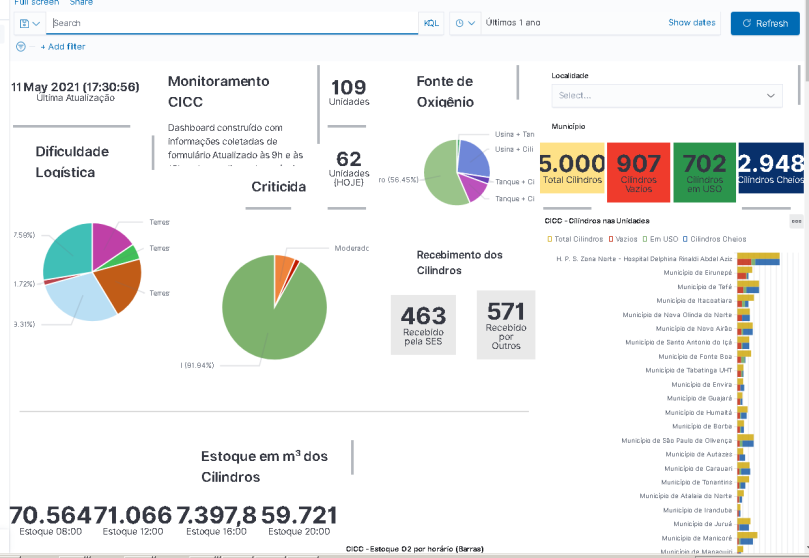
Task: Focus the Search query input field
Action: tap(232, 23)
